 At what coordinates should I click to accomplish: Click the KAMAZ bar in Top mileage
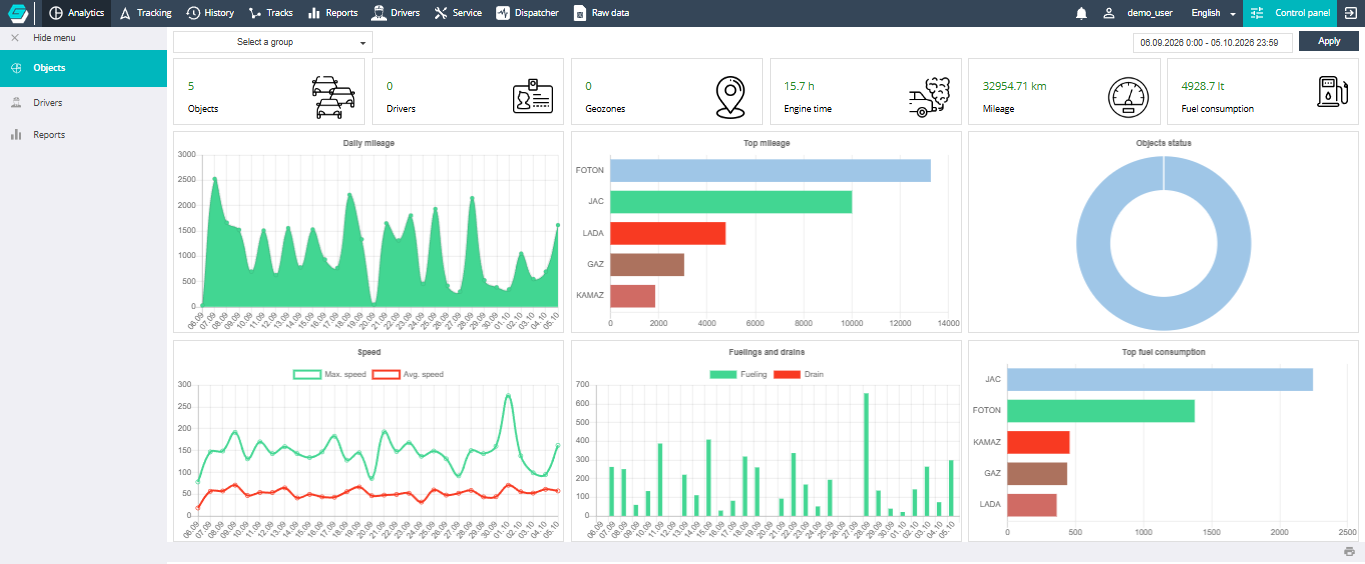[632, 295]
